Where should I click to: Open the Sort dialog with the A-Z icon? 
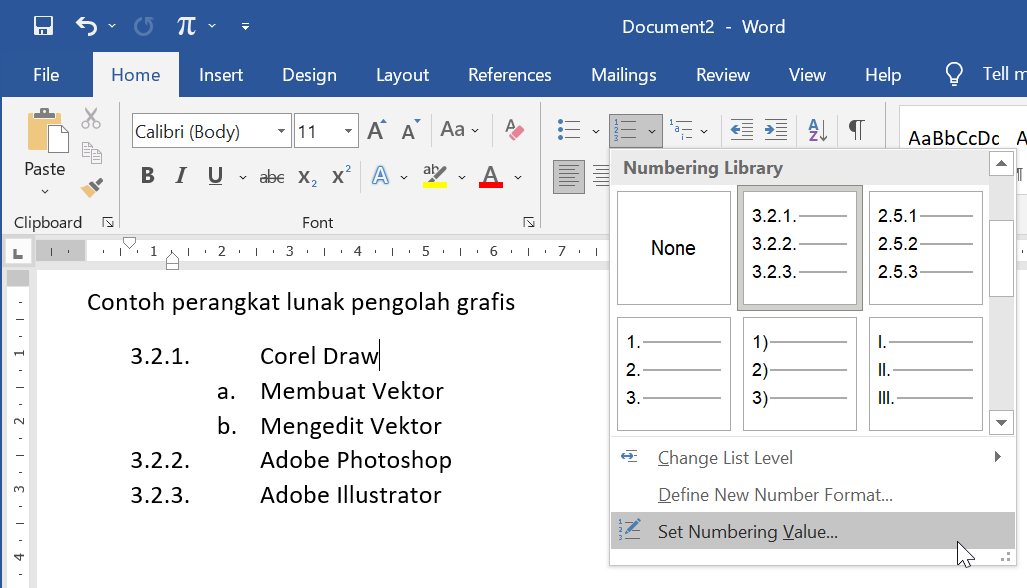pyautogui.click(x=818, y=130)
